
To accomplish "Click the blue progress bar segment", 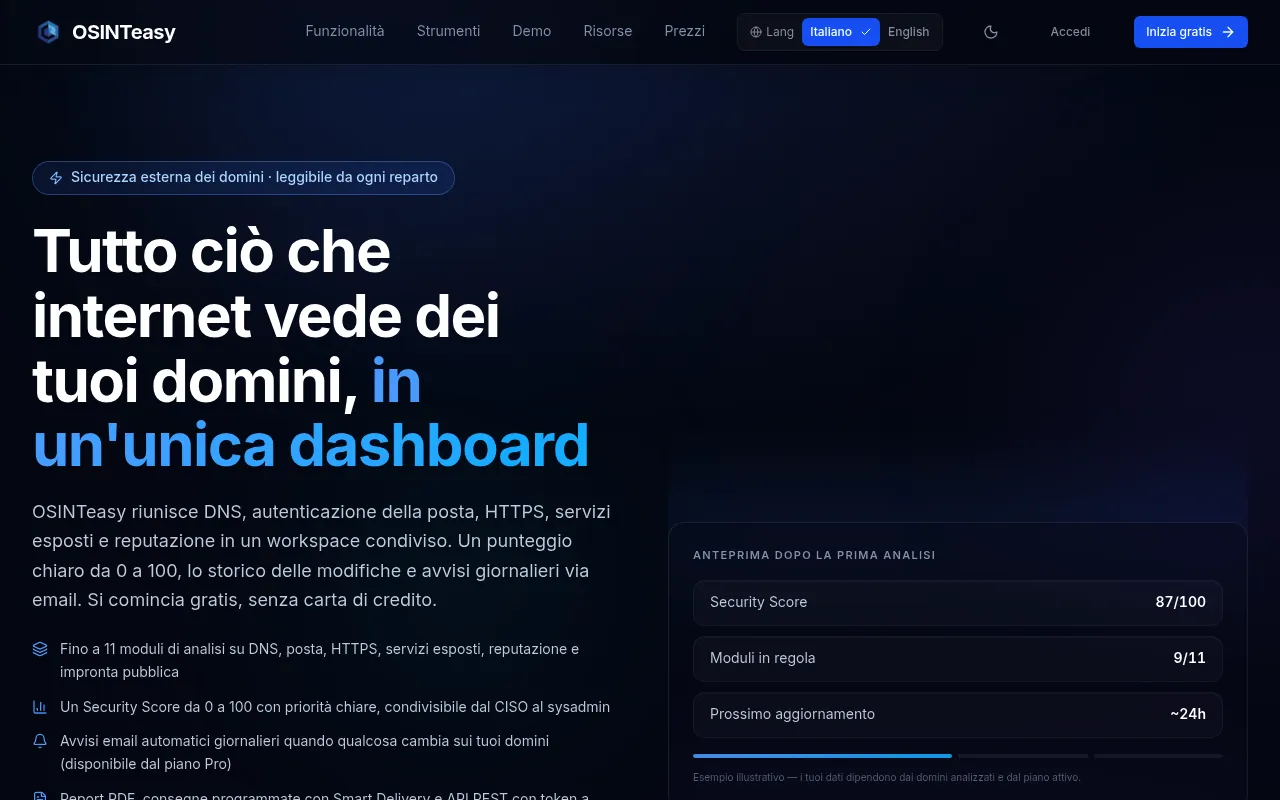I will coord(822,756).
